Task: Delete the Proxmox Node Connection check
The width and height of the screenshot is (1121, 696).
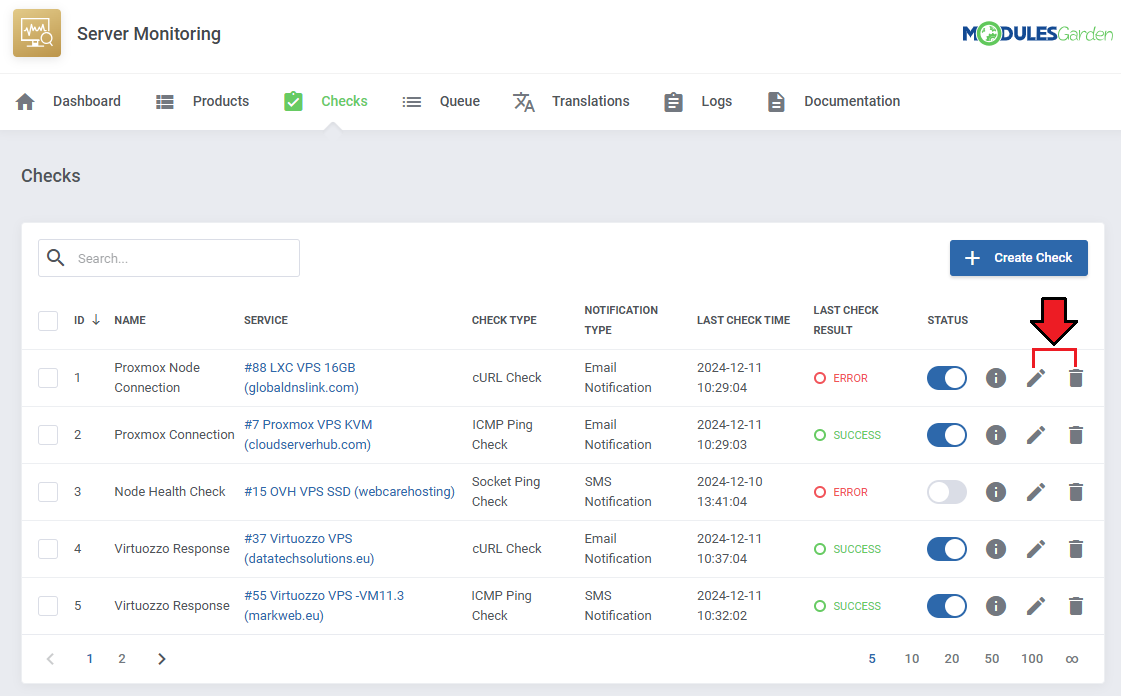Action: pos(1076,378)
